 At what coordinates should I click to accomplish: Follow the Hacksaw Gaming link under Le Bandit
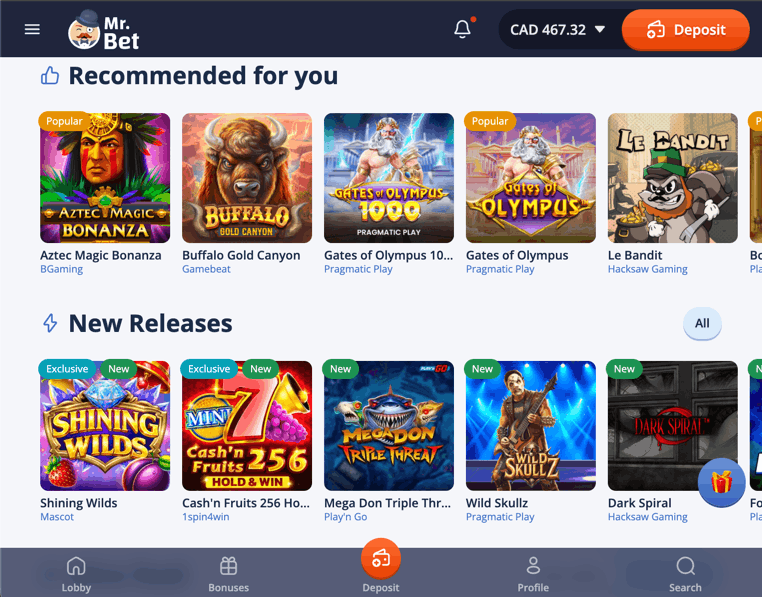click(647, 269)
